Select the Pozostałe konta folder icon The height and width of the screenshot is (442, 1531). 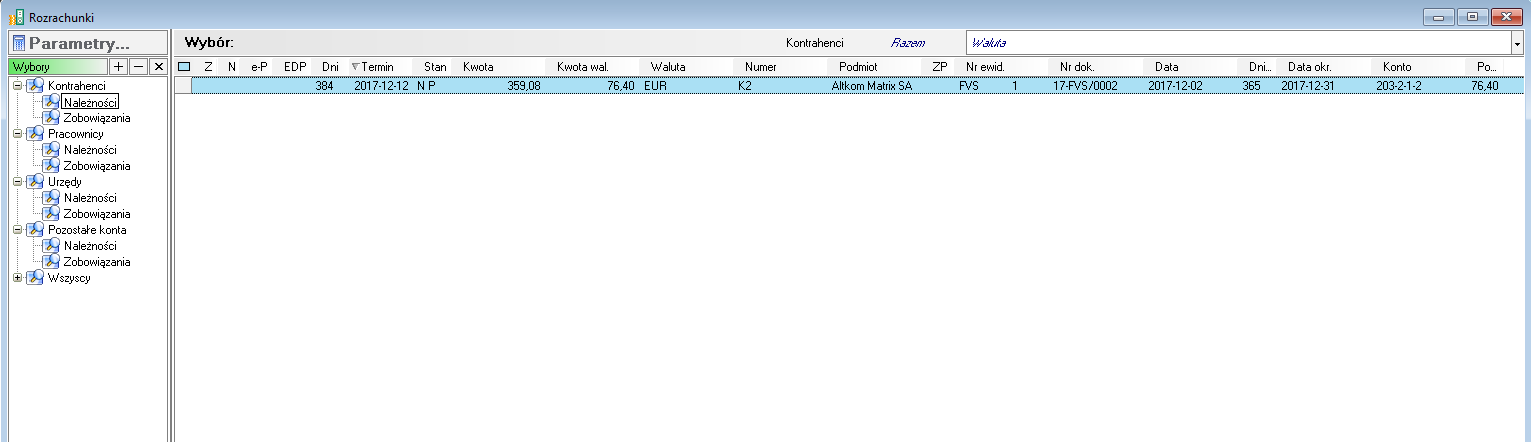pyautogui.click(x=35, y=230)
